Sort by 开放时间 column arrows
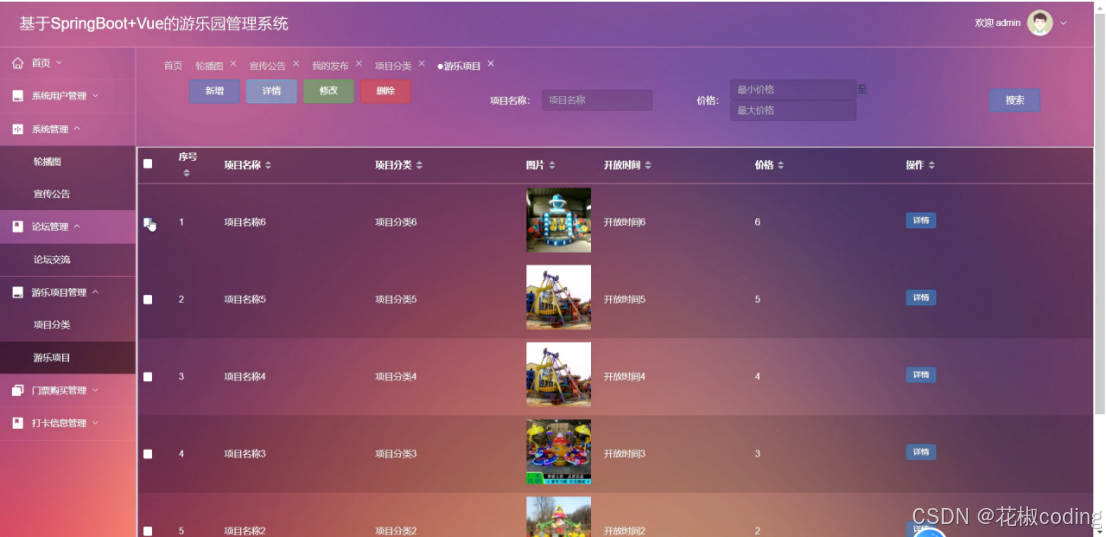 648,165
